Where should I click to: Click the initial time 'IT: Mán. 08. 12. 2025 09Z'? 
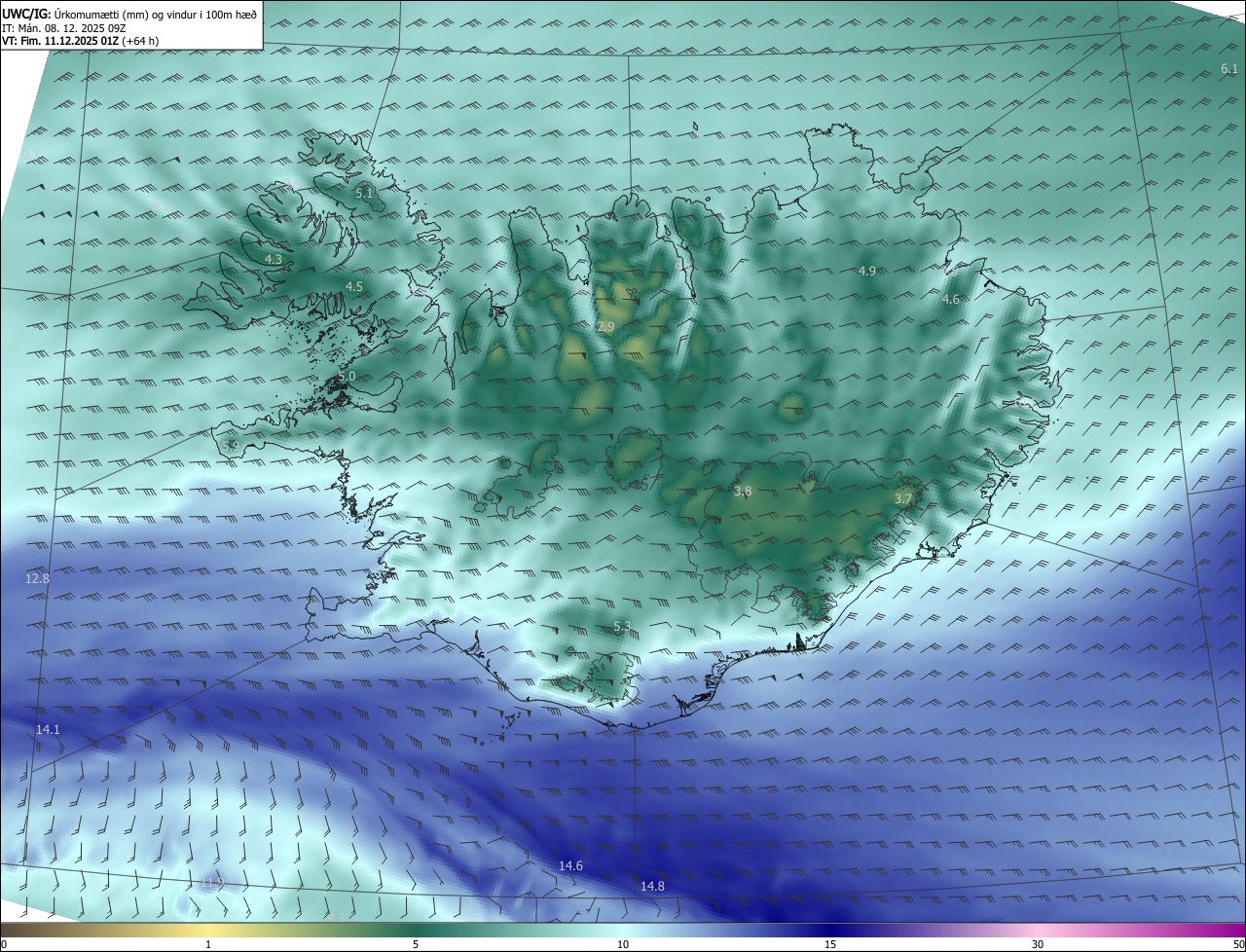63,28
